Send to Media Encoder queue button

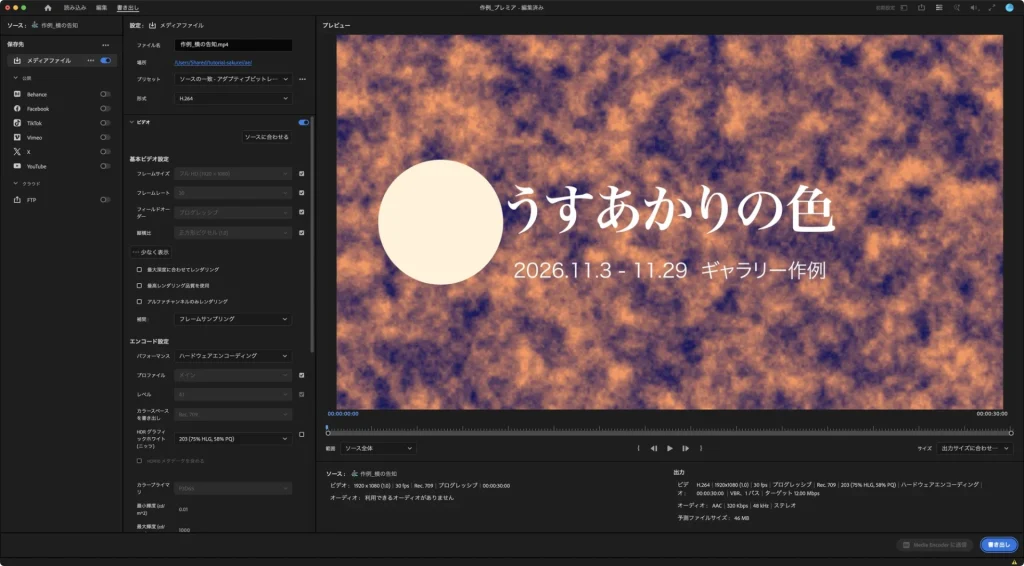935,544
